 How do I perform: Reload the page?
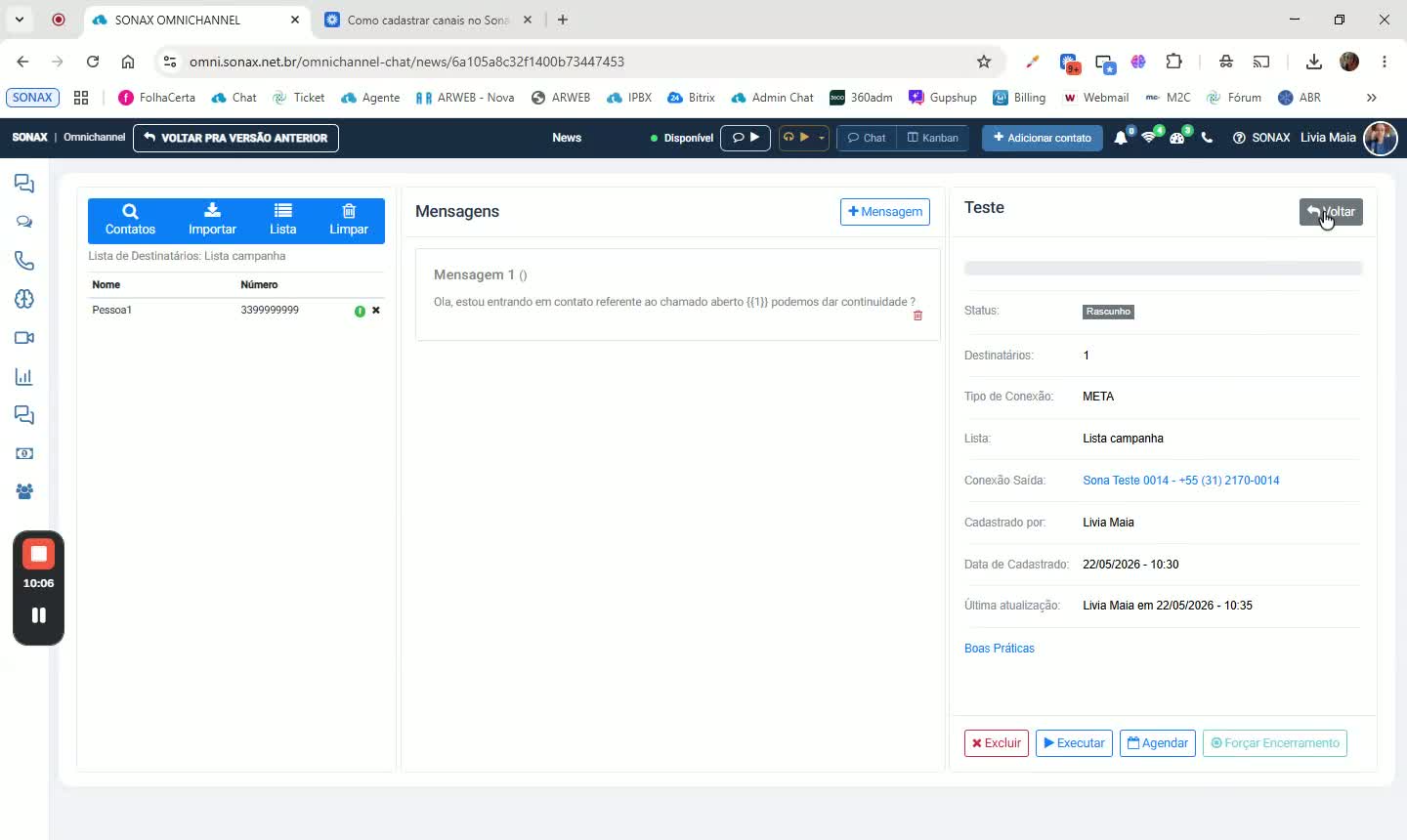coord(93,62)
